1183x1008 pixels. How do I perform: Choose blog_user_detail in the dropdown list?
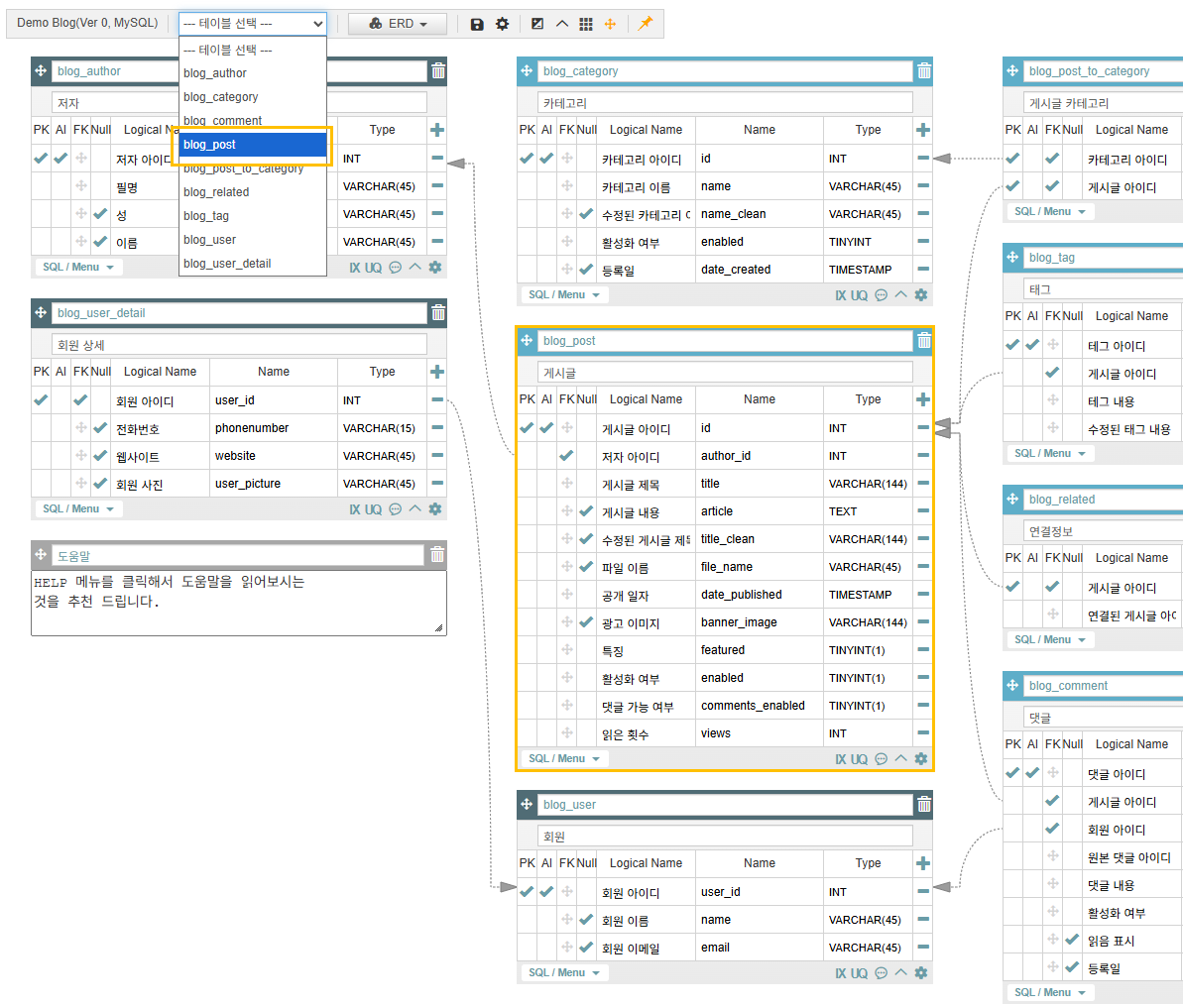pos(227,264)
